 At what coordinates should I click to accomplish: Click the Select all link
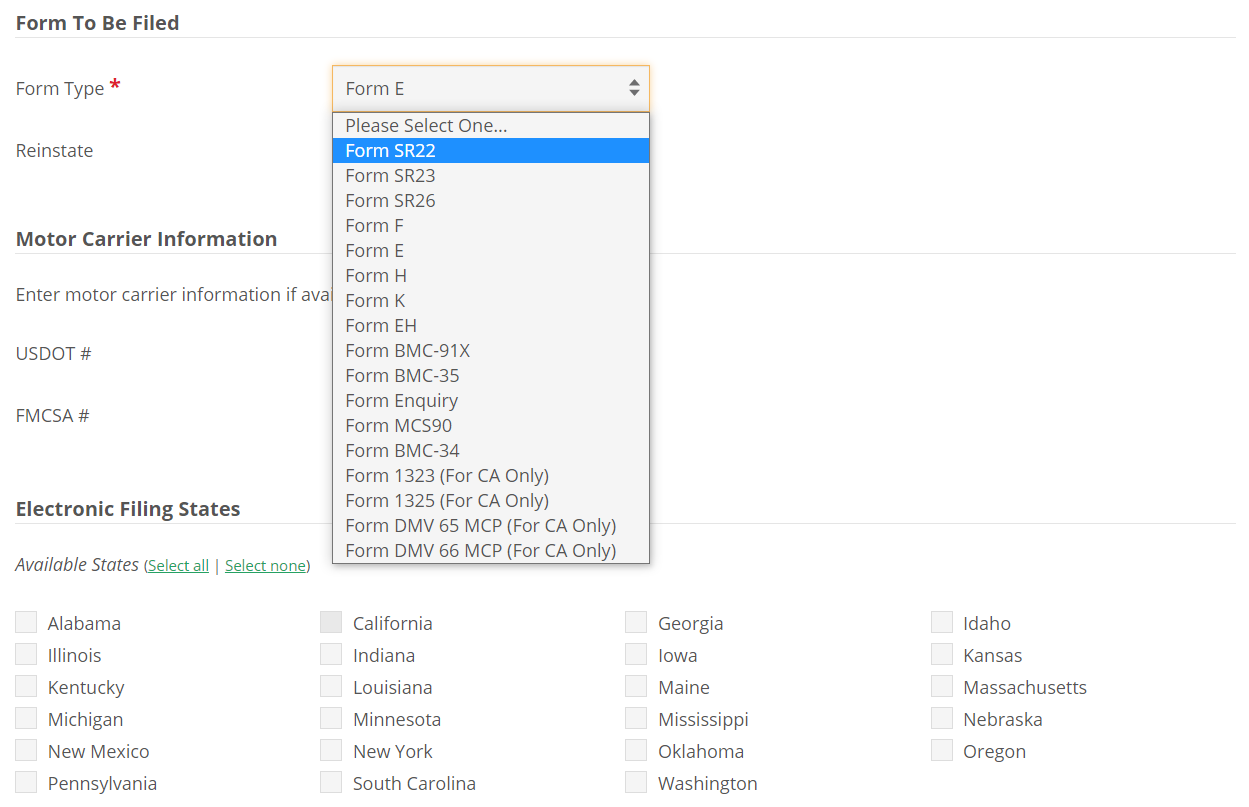[178, 565]
